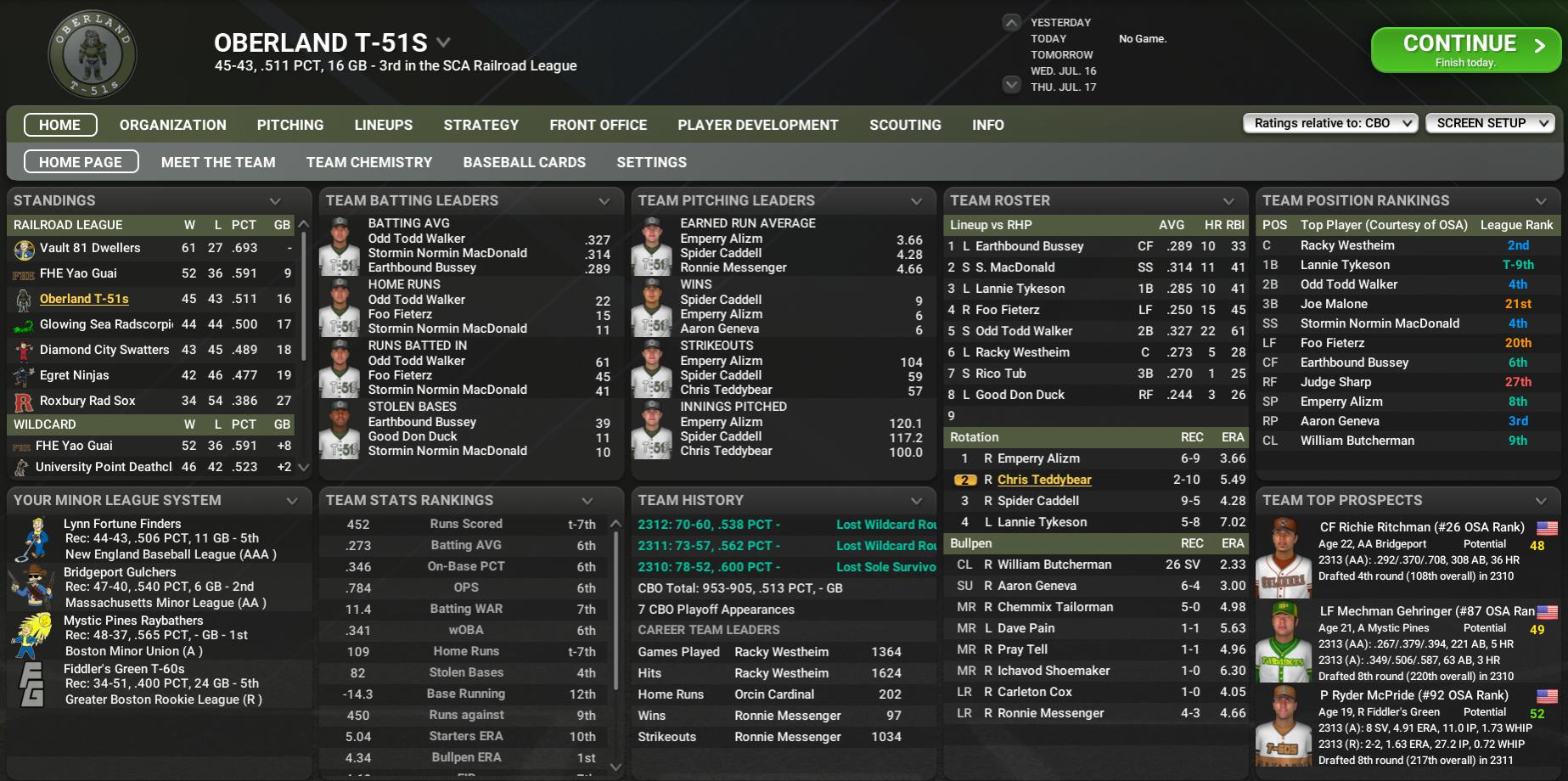Open the team selector chevron beside Oberland T-51s
The height and width of the screenshot is (781, 1568).
[x=443, y=42]
